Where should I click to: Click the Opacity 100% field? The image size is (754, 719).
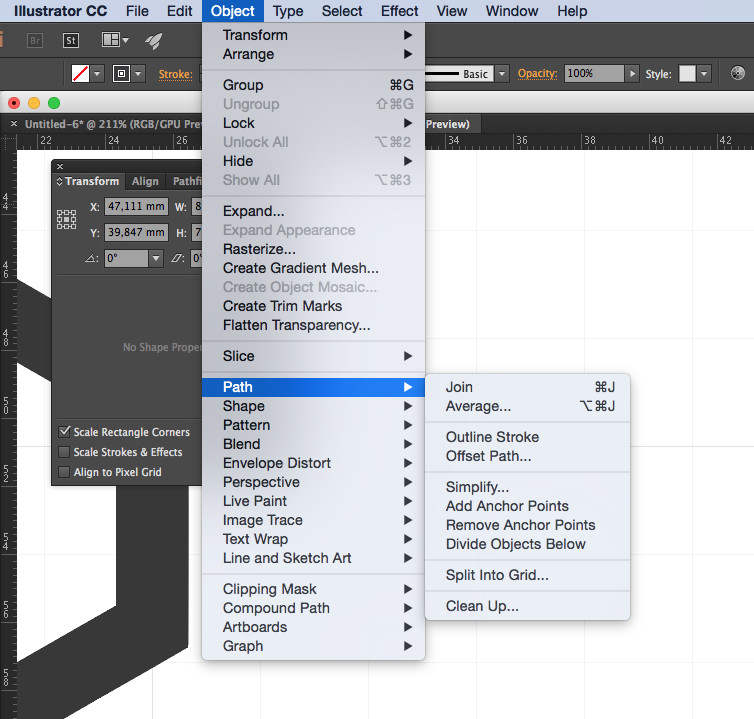pos(594,74)
